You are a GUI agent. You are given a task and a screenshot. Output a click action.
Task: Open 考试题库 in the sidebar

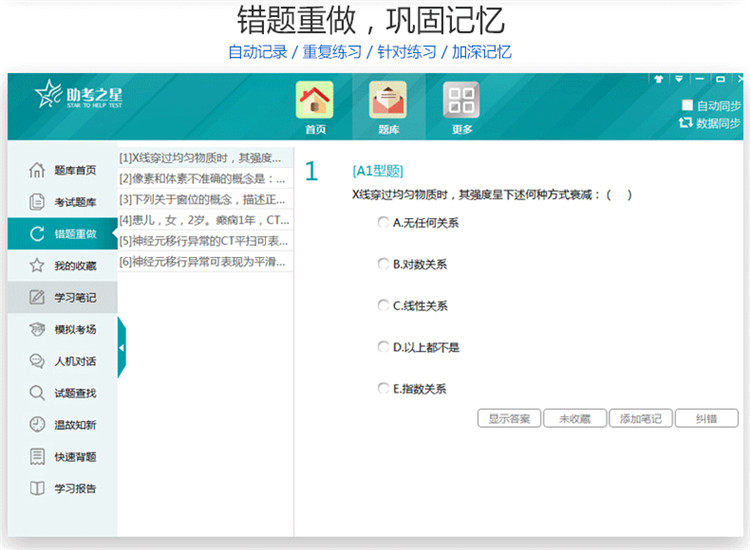62,202
